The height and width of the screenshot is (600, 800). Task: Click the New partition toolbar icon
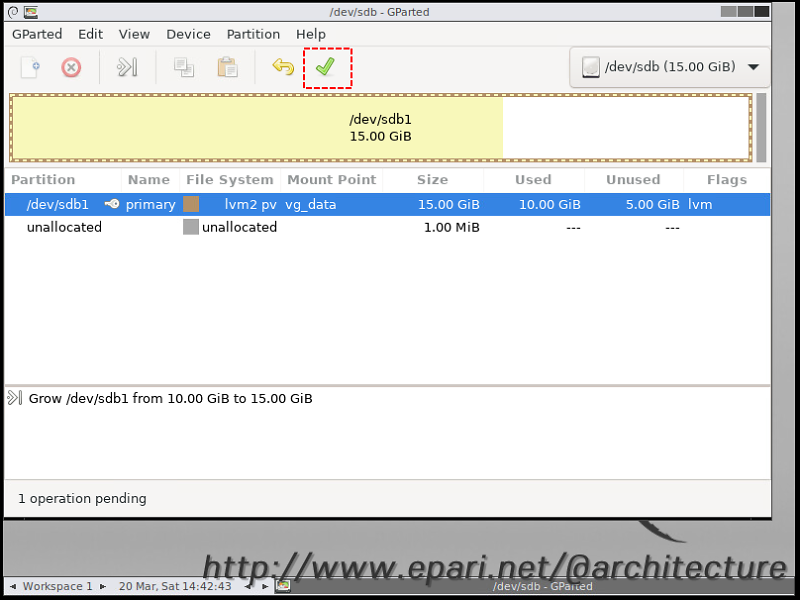(30, 67)
